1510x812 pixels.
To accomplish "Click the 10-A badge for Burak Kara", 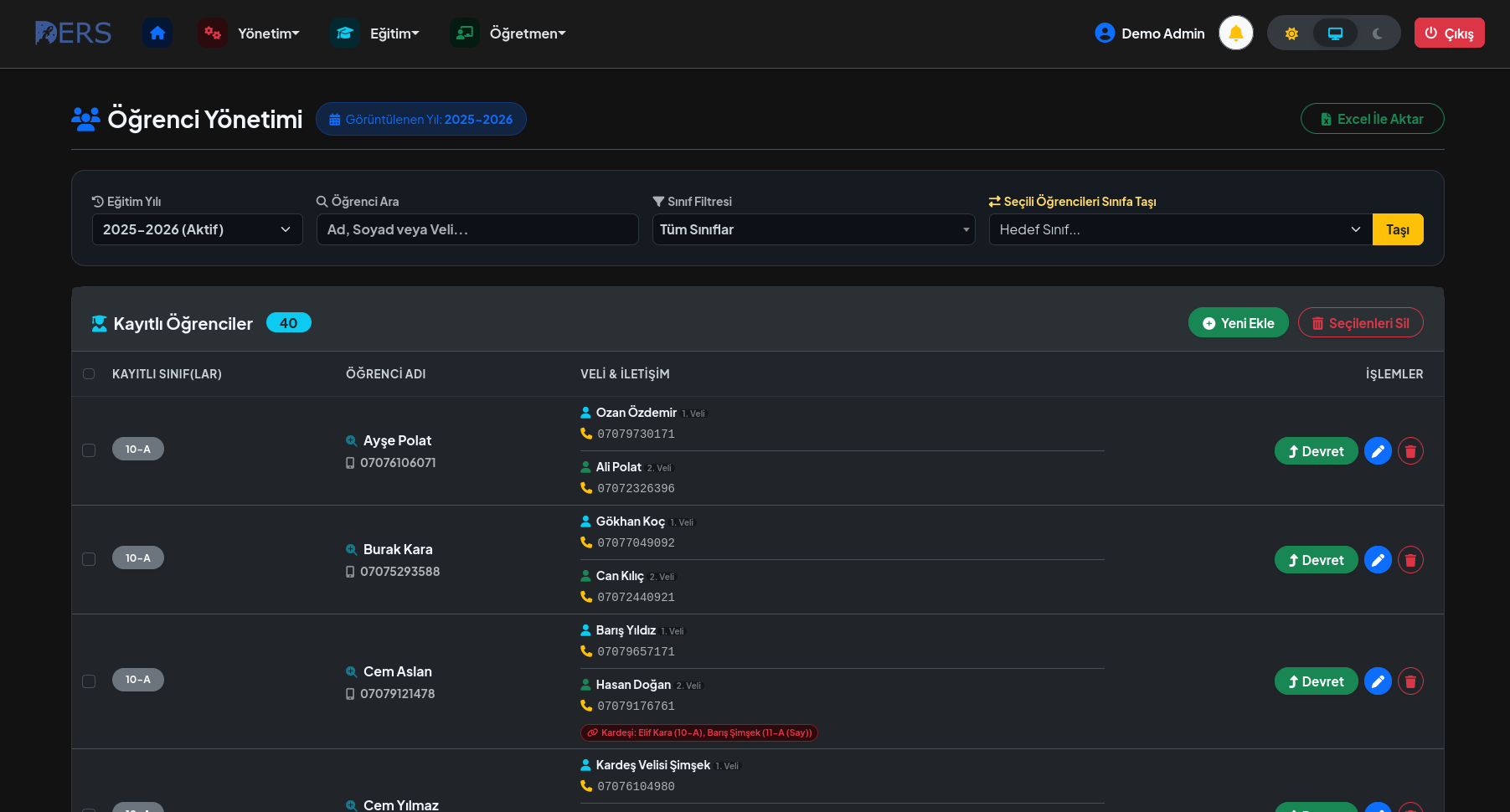I will [x=138, y=558].
